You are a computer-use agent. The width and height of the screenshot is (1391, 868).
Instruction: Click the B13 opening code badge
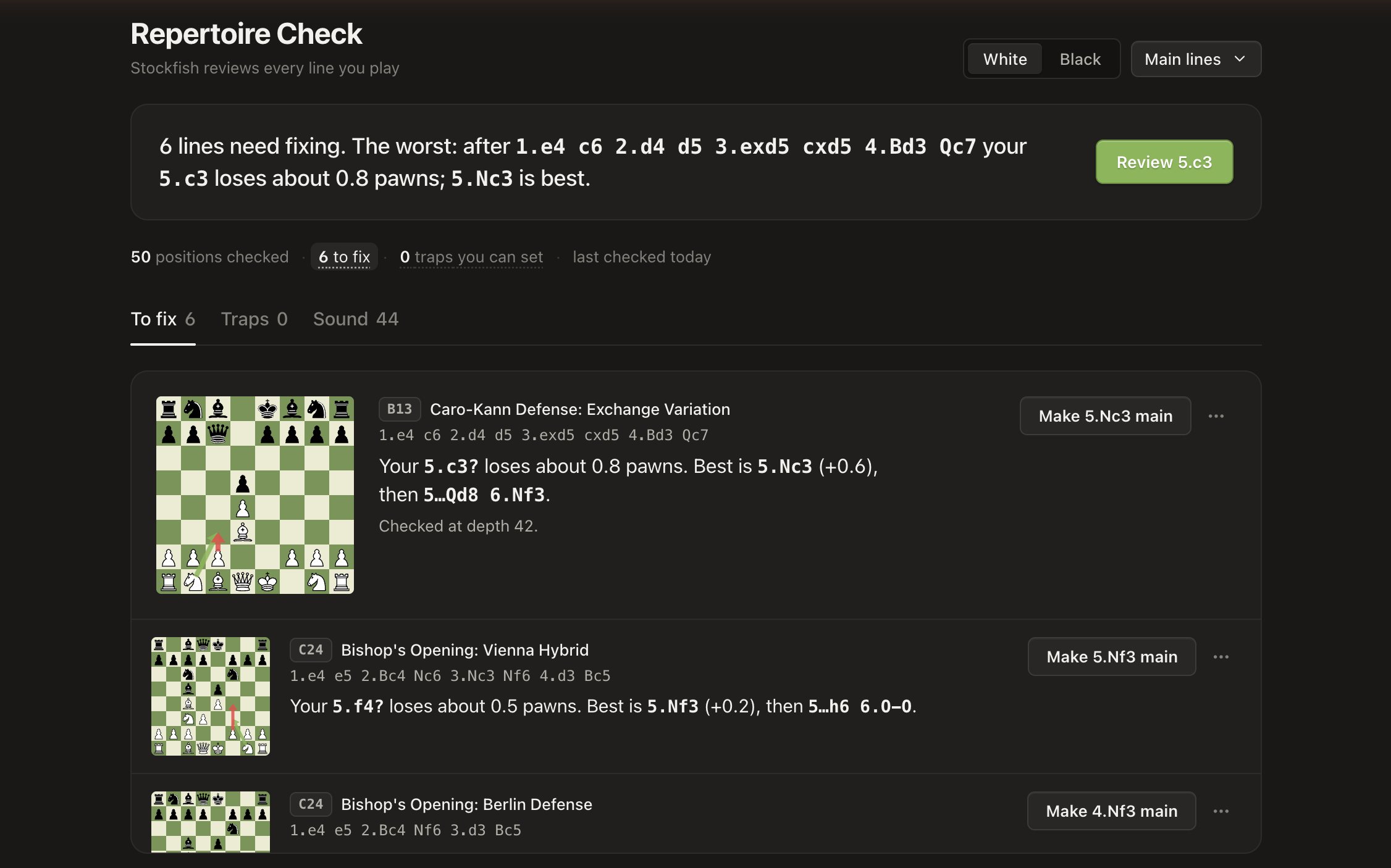coord(400,409)
